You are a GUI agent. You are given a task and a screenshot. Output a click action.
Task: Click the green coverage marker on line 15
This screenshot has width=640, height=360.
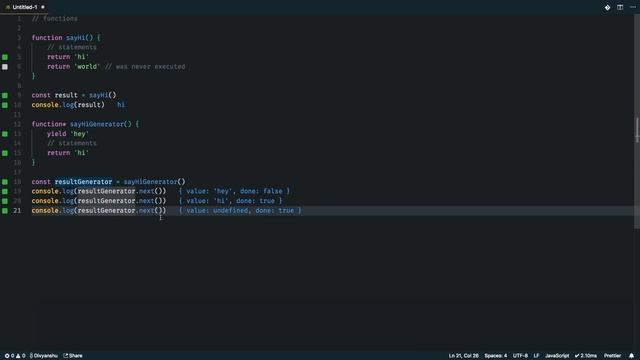pos(5,153)
